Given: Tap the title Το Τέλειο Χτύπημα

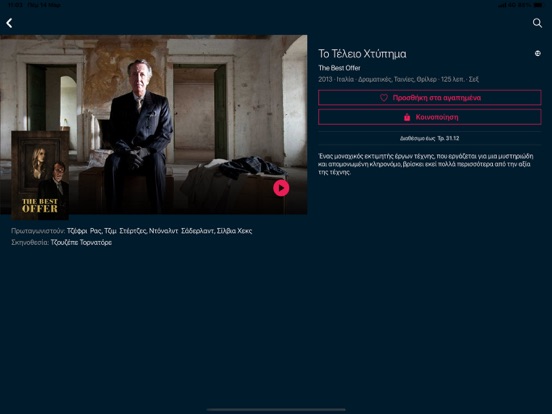Looking at the screenshot, I should [362, 54].
